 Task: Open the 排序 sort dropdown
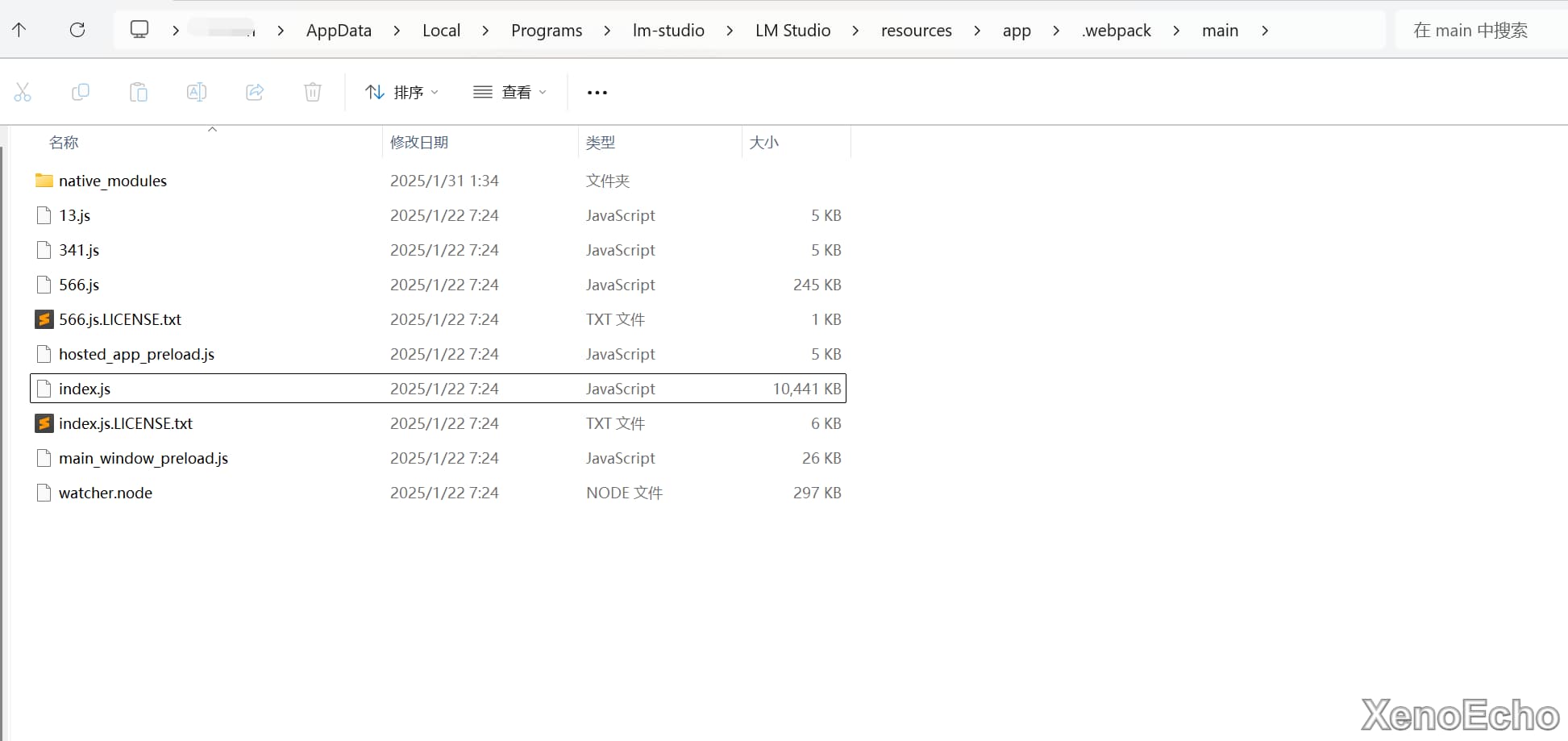tap(401, 93)
